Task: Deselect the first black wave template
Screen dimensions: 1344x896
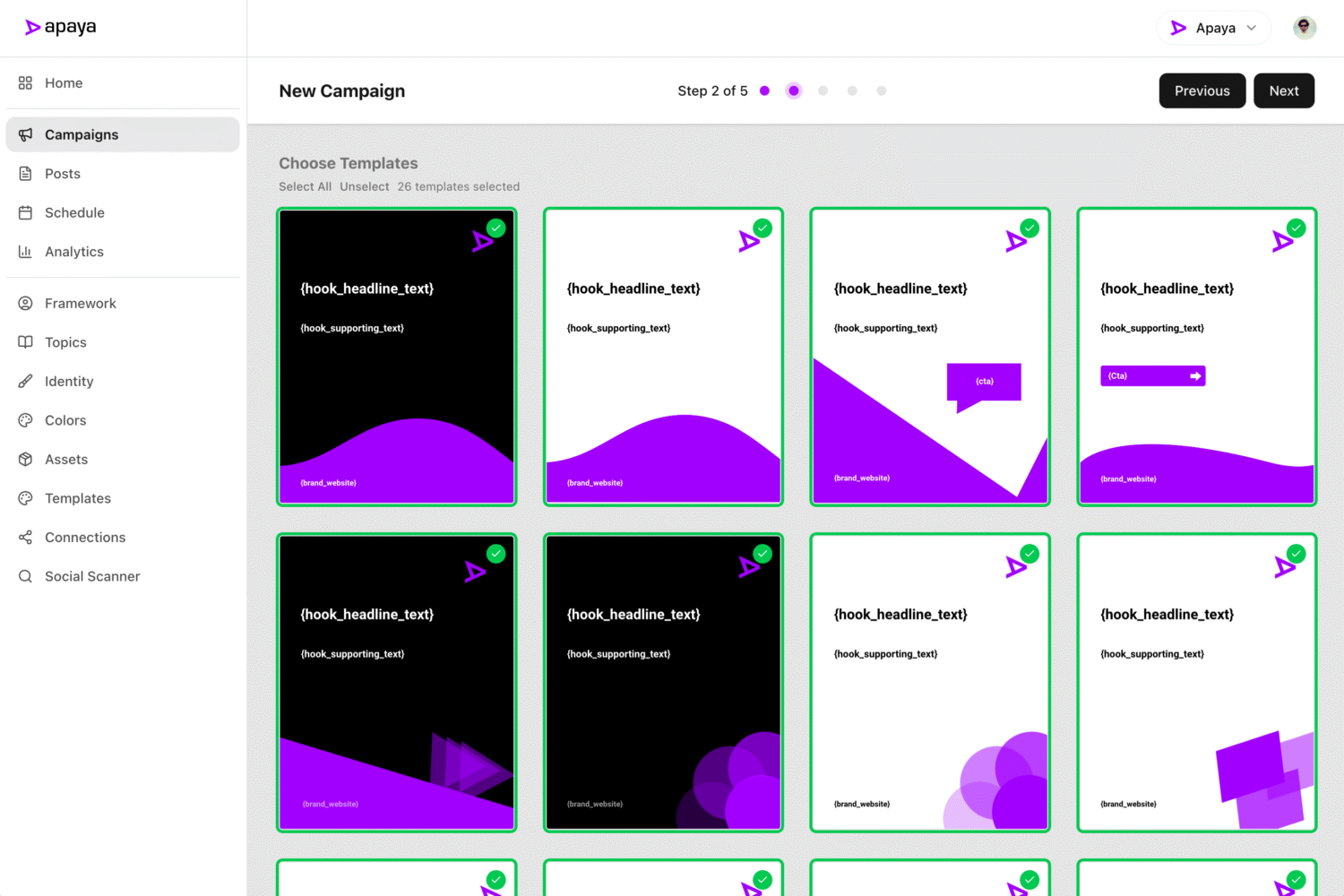Action: click(x=496, y=228)
